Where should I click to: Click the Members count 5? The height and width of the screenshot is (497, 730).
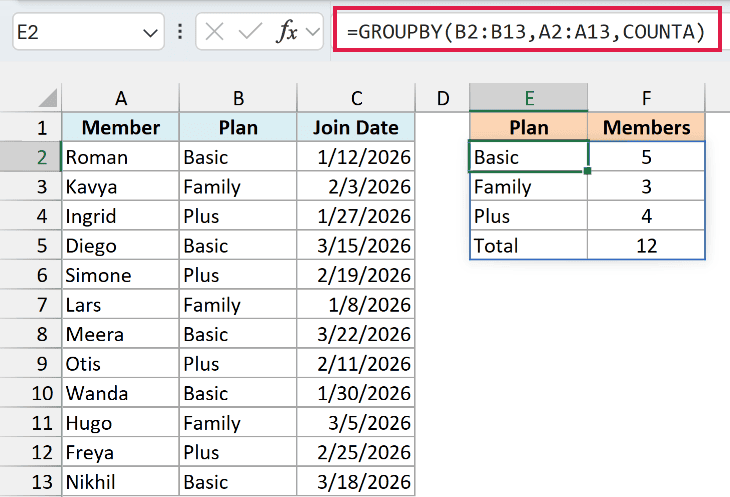click(x=646, y=157)
